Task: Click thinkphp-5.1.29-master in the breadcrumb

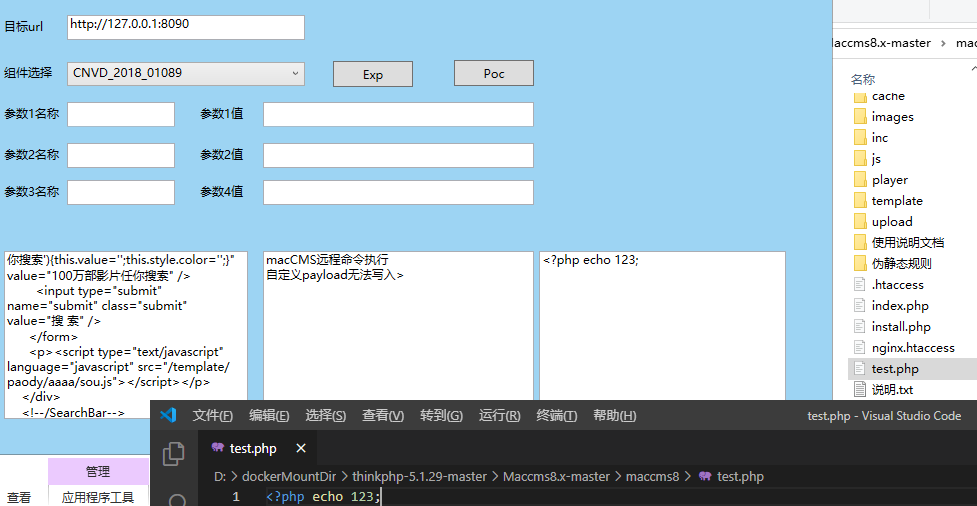Action: click(419, 477)
